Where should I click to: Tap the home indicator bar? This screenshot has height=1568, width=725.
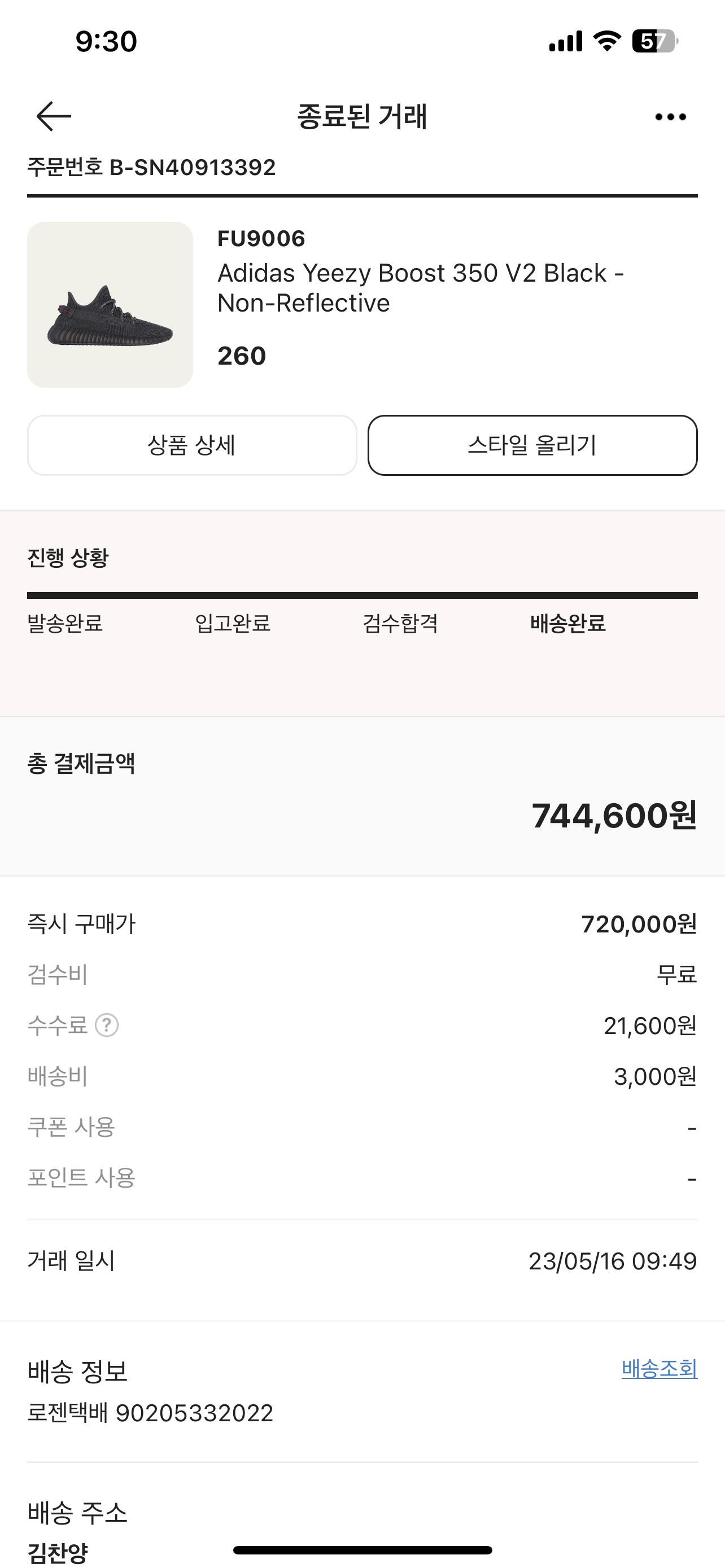(362, 1550)
